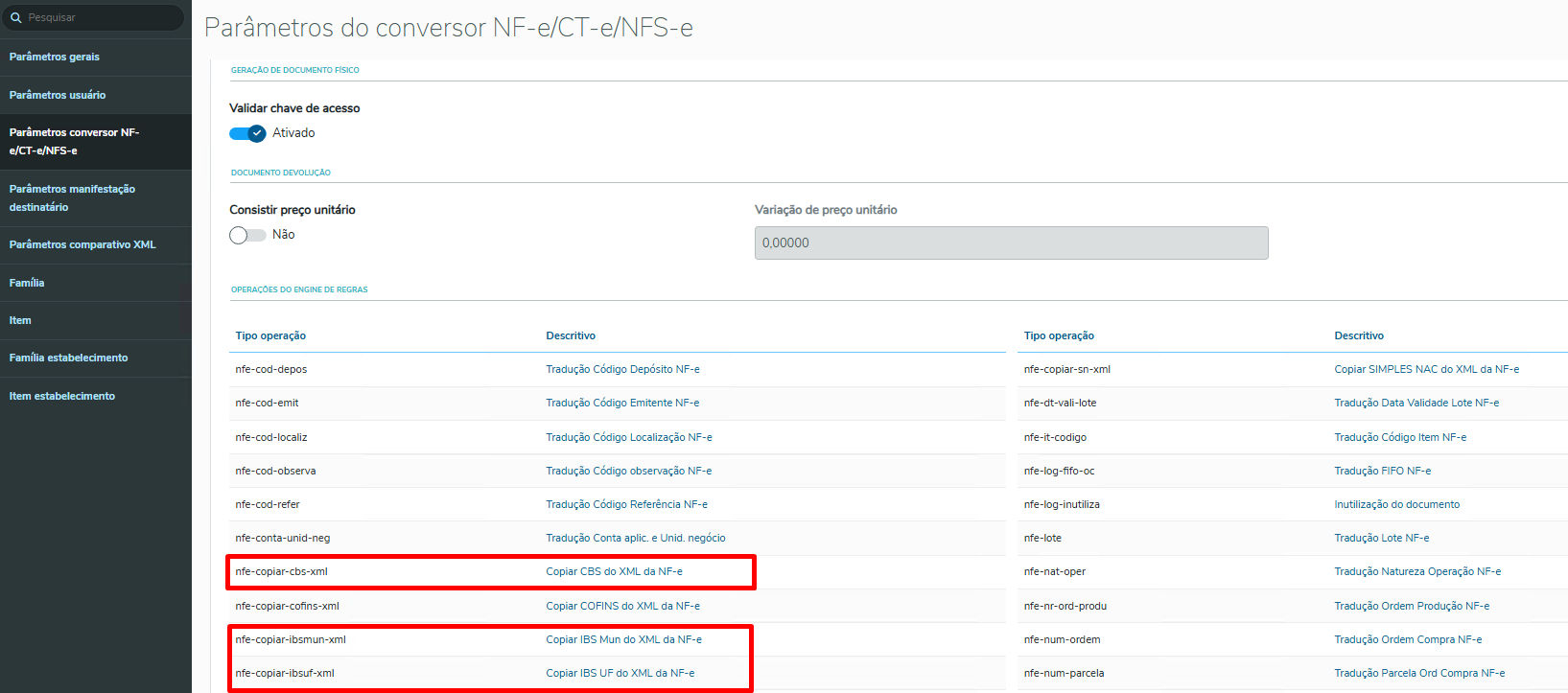
Task: Open Tradução Código Depósito NF-e link
Action: [x=622, y=370]
